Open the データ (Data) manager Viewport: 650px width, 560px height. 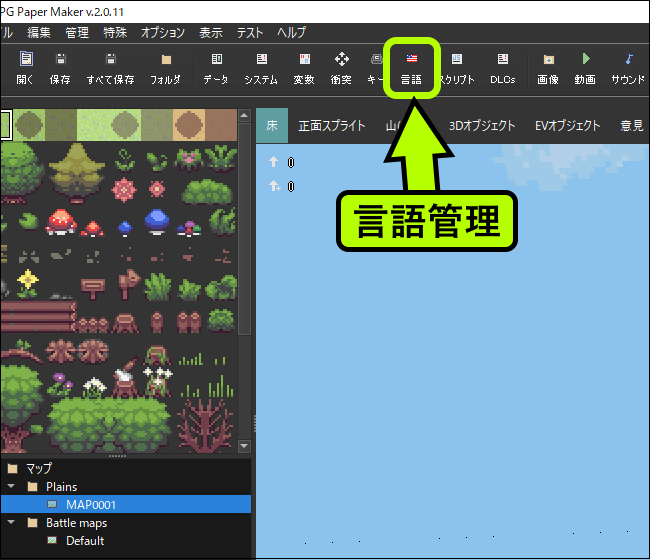[215, 68]
